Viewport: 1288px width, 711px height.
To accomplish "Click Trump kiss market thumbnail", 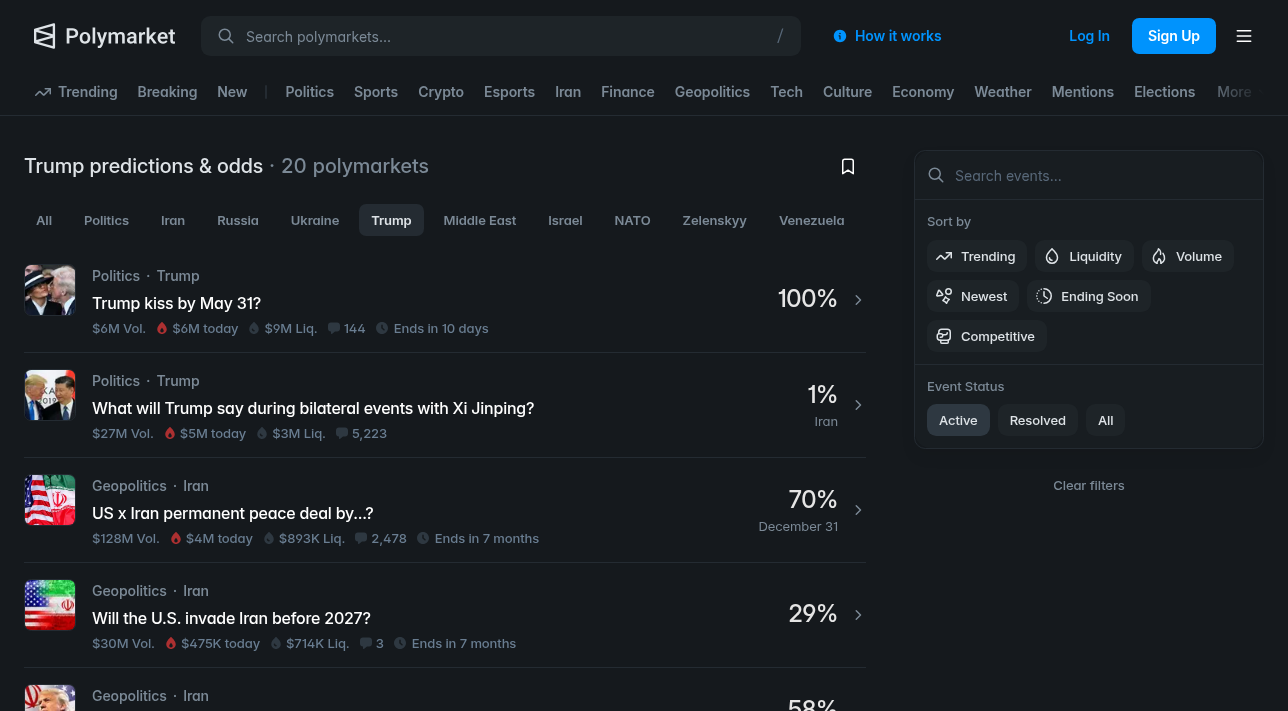I will (50, 290).
